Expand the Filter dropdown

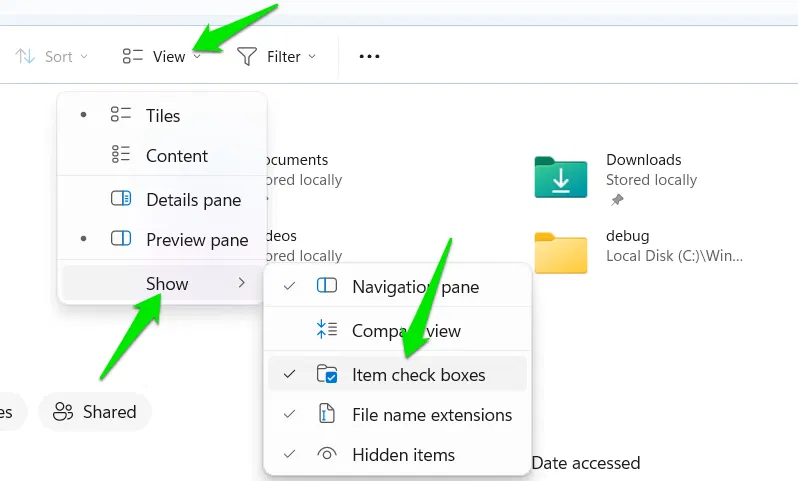click(x=277, y=57)
